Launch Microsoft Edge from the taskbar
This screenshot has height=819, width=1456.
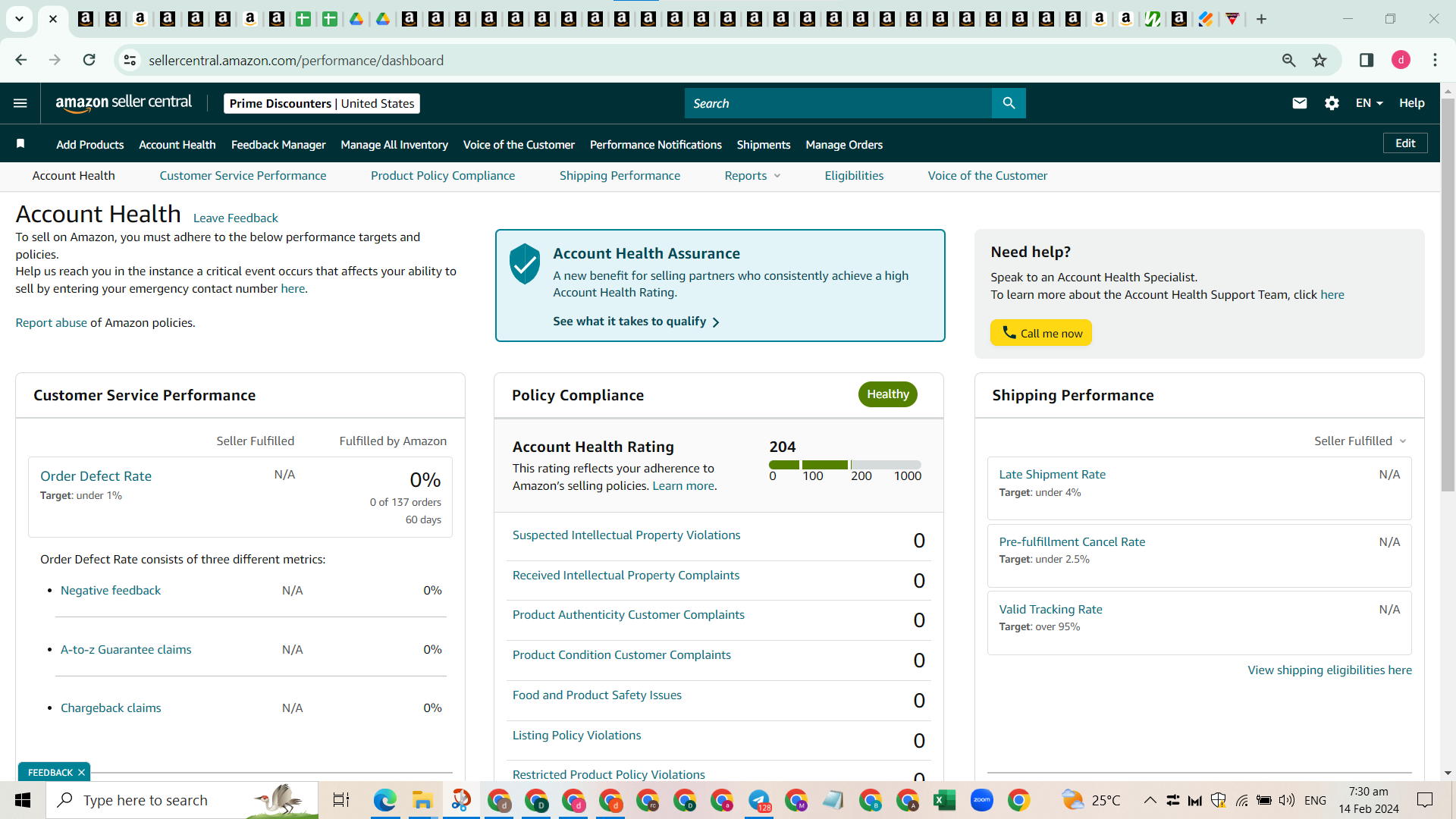point(384,800)
